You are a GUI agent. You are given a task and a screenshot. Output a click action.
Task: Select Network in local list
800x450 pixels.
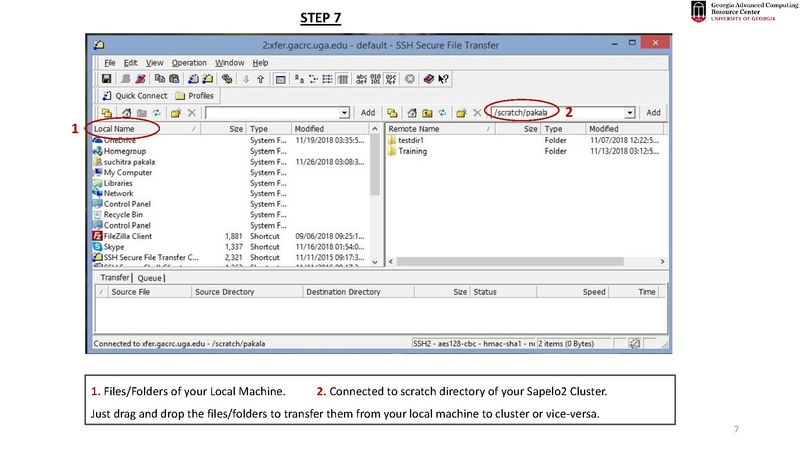click(118, 193)
